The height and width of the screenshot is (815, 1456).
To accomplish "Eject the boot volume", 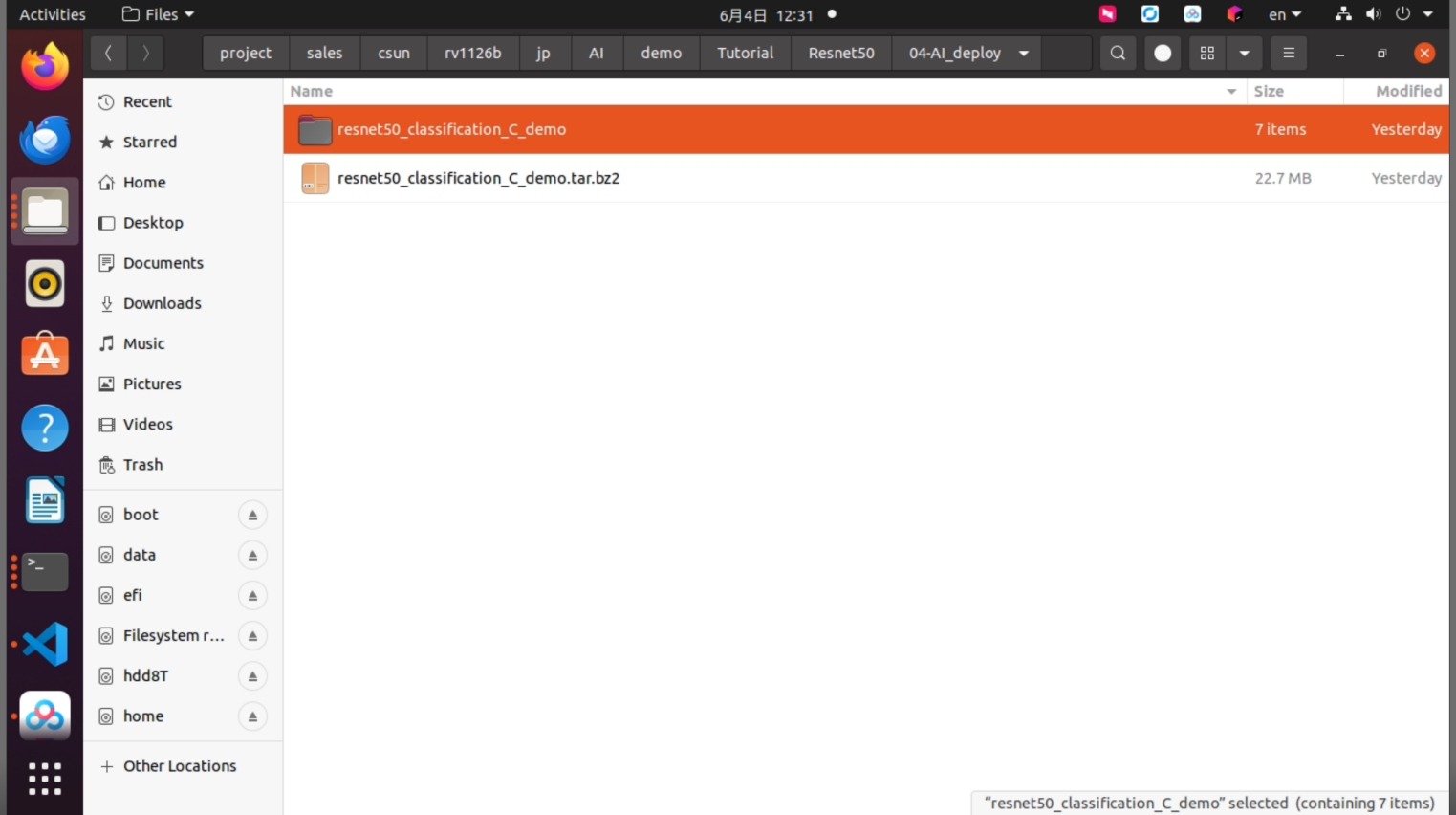I will [252, 515].
